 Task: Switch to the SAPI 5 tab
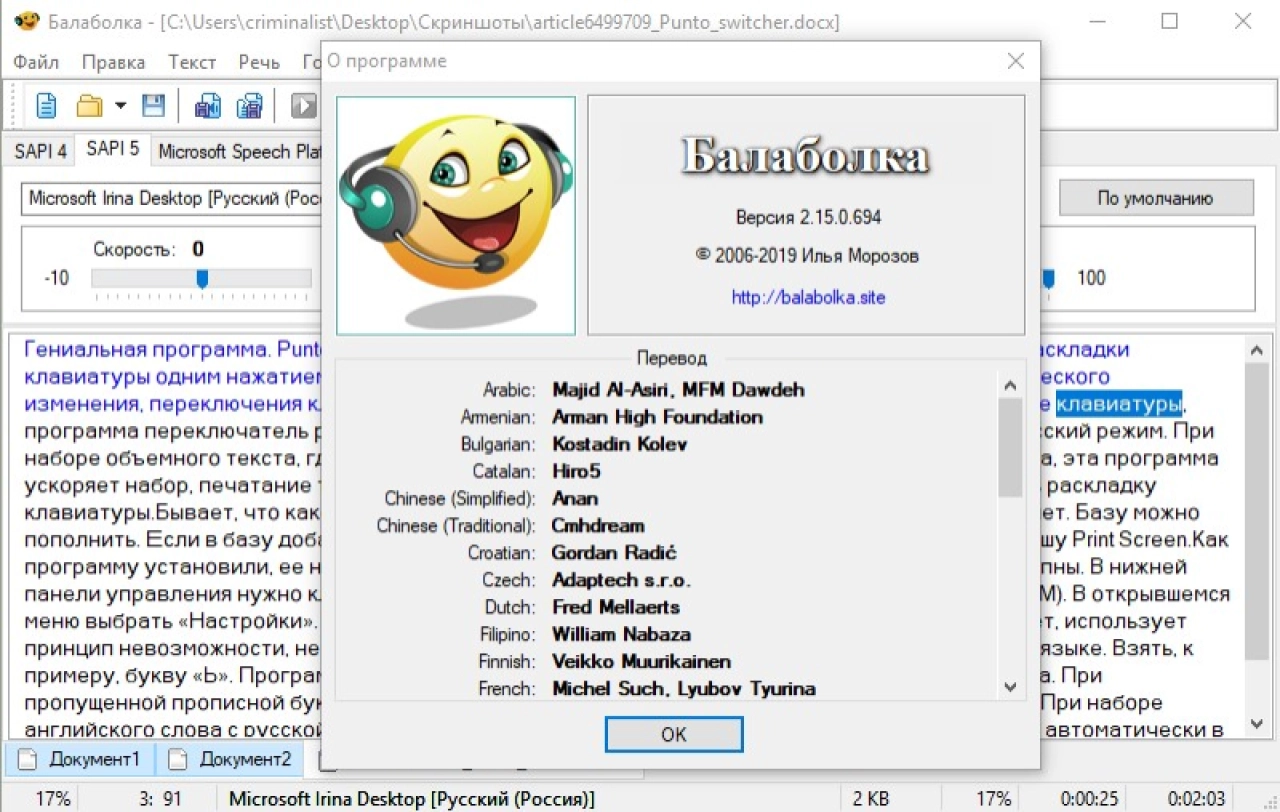112,148
